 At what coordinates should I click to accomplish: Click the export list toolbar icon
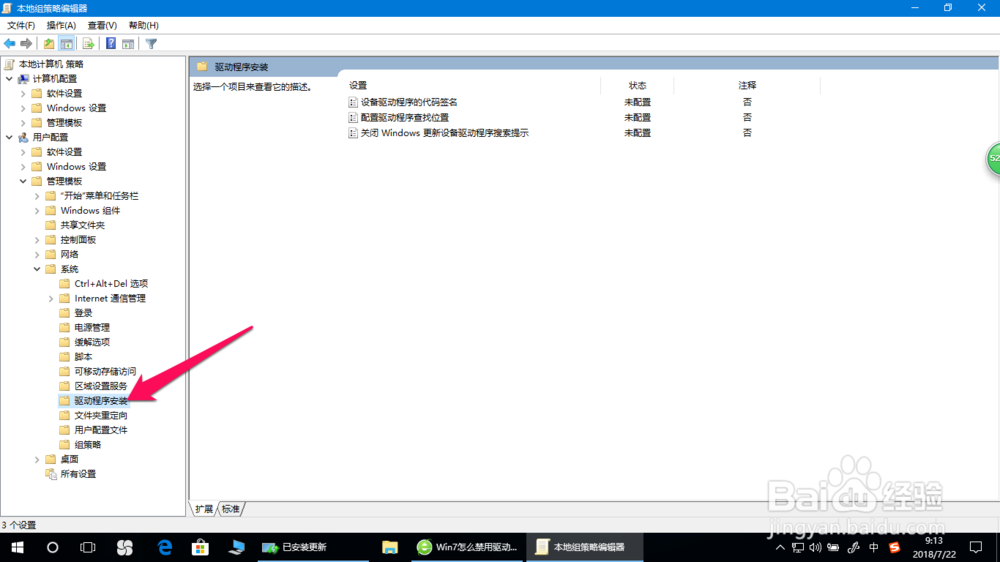point(88,43)
